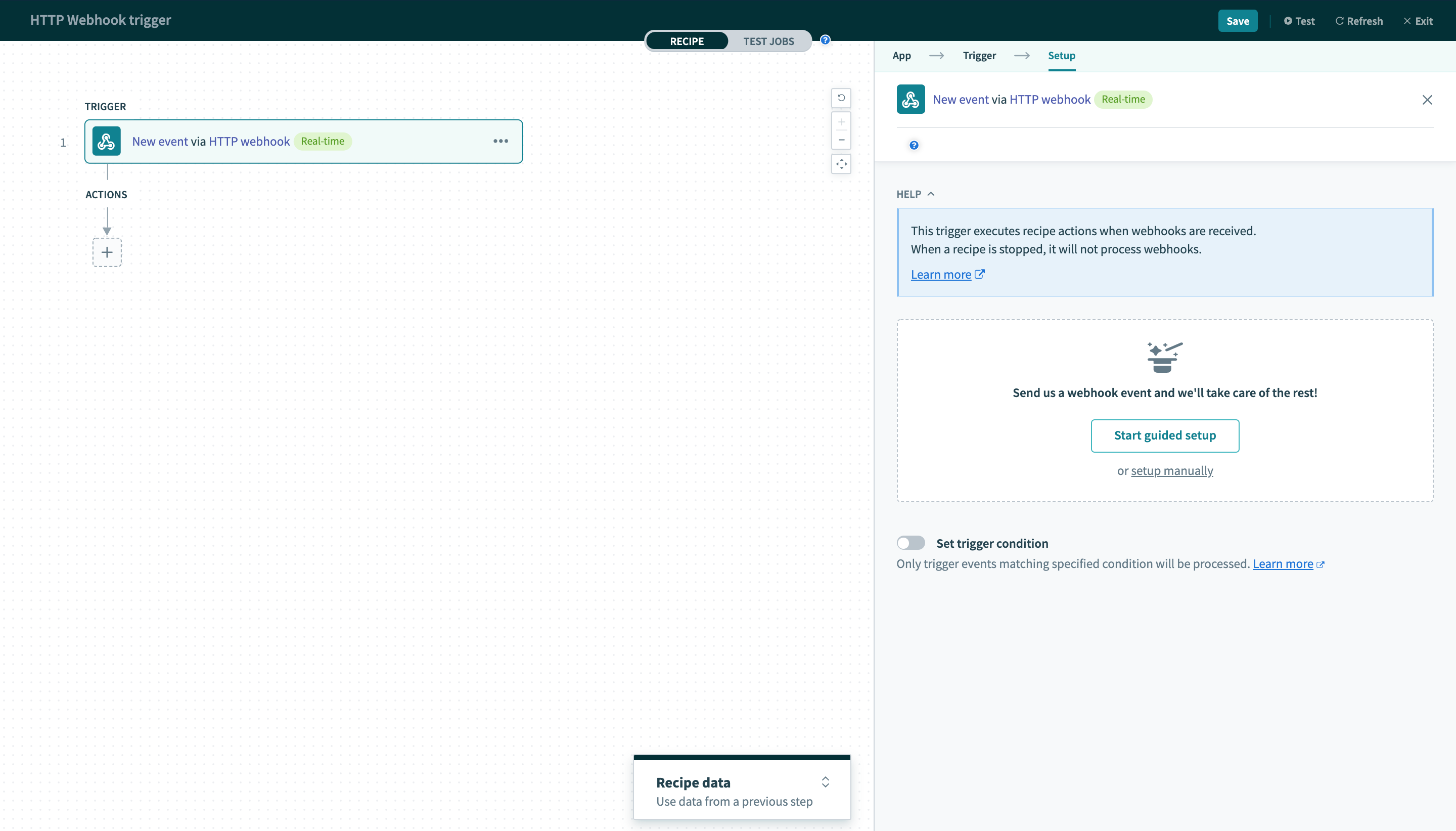
Task: Expand the Recipe data panel
Action: (825, 782)
